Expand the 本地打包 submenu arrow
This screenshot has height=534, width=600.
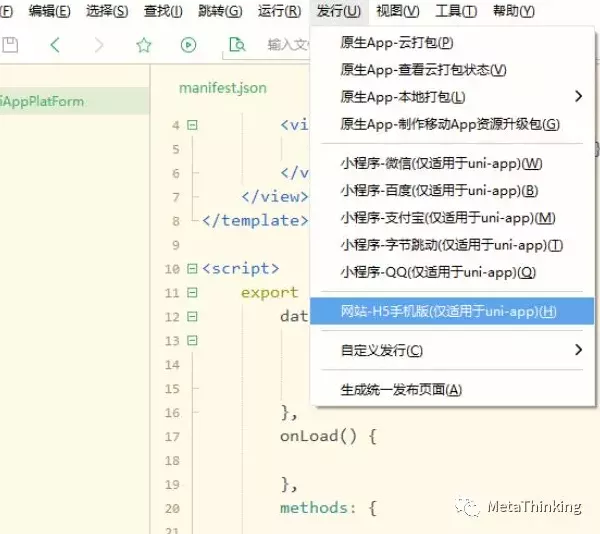579,96
